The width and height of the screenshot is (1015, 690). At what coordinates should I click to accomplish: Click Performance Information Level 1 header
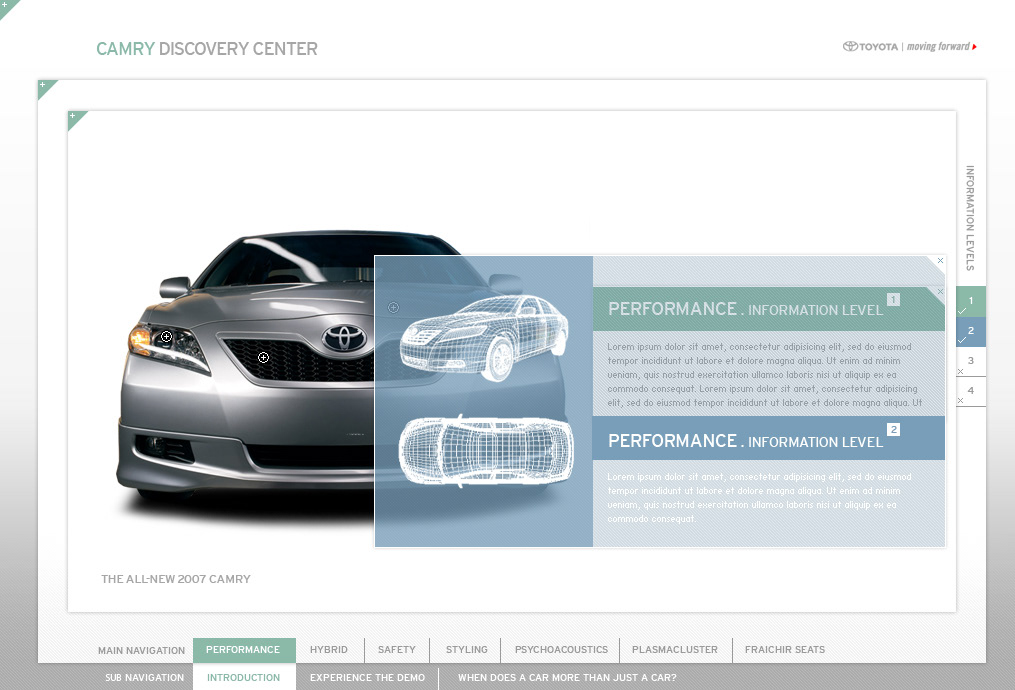[768, 309]
